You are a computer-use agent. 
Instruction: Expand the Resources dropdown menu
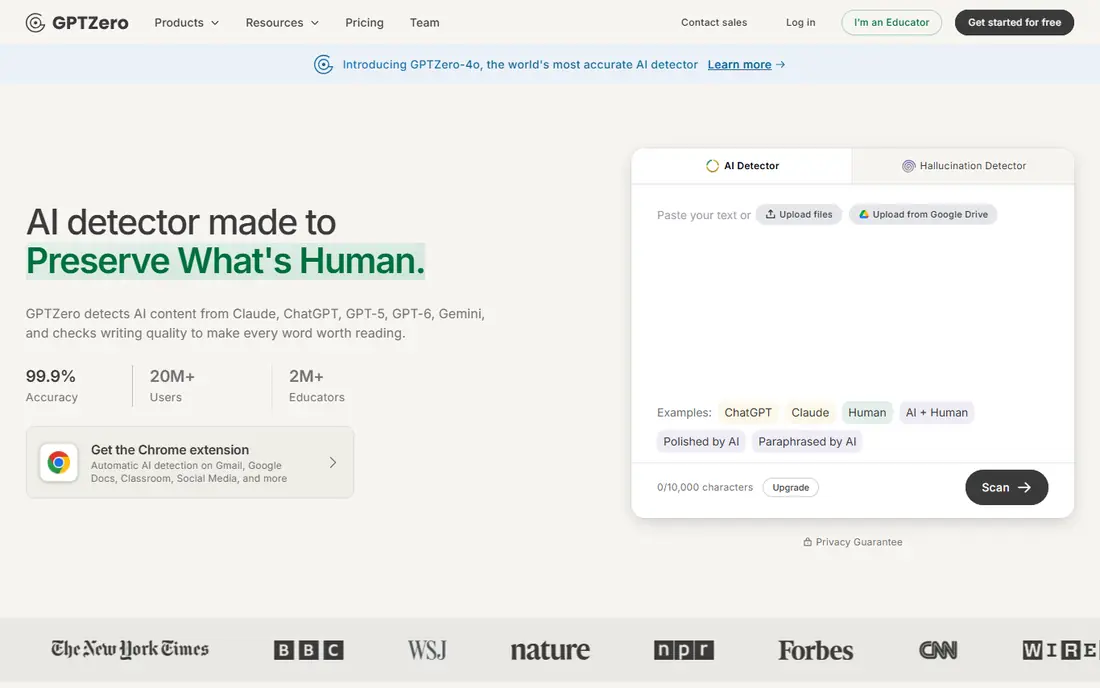[x=282, y=22]
